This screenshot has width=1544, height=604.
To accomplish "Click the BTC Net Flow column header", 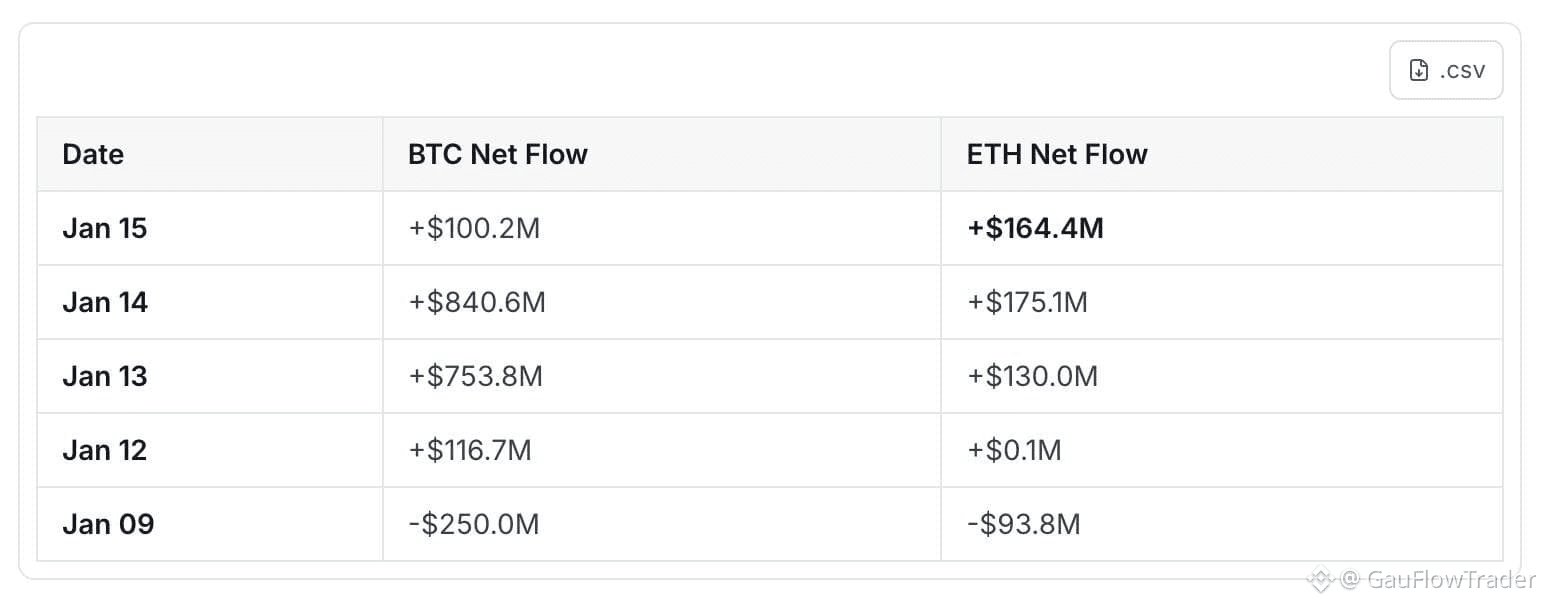I will pyautogui.click(x=497, y=154).
